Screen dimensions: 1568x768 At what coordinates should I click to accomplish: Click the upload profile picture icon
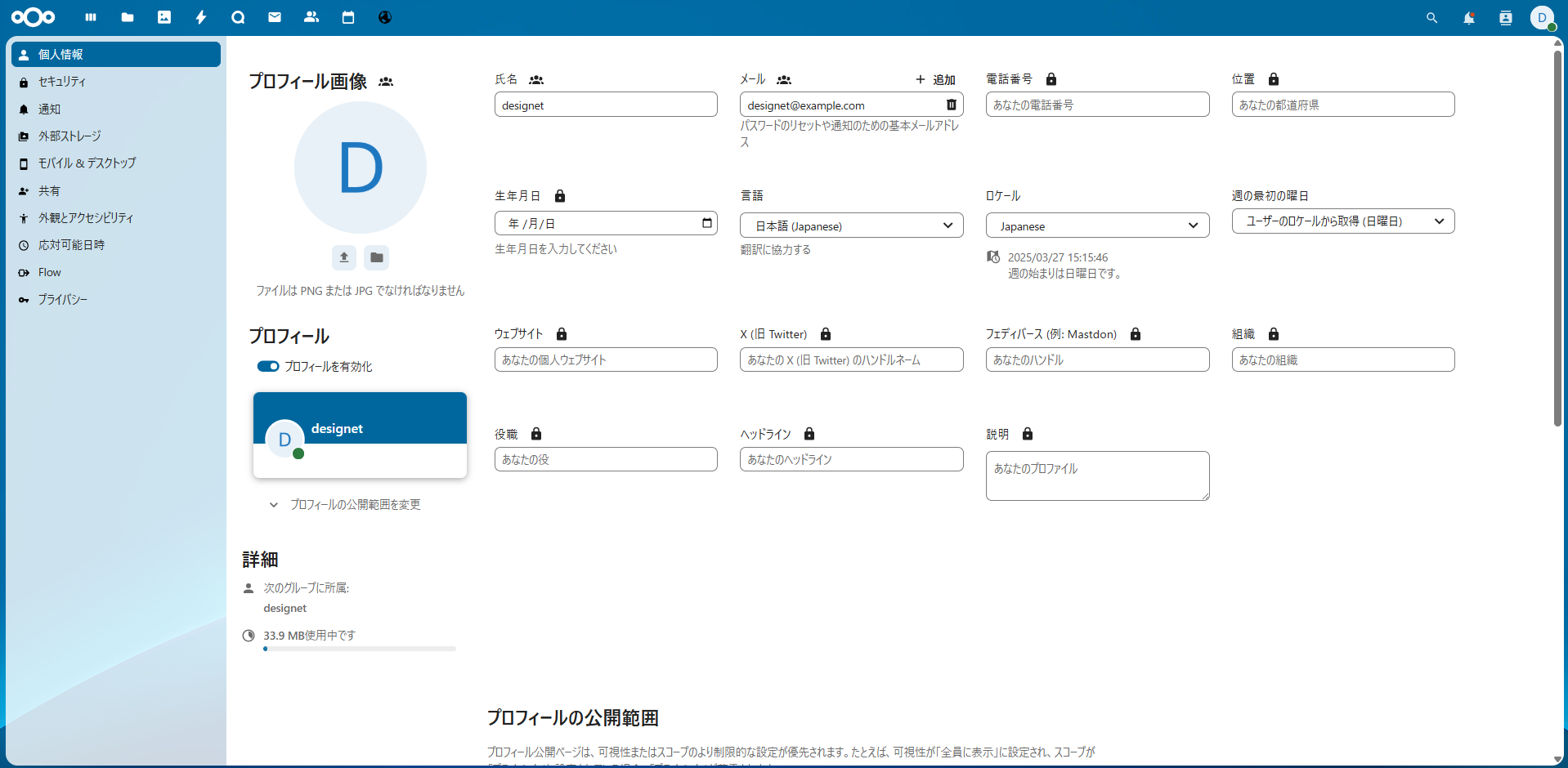344,257
